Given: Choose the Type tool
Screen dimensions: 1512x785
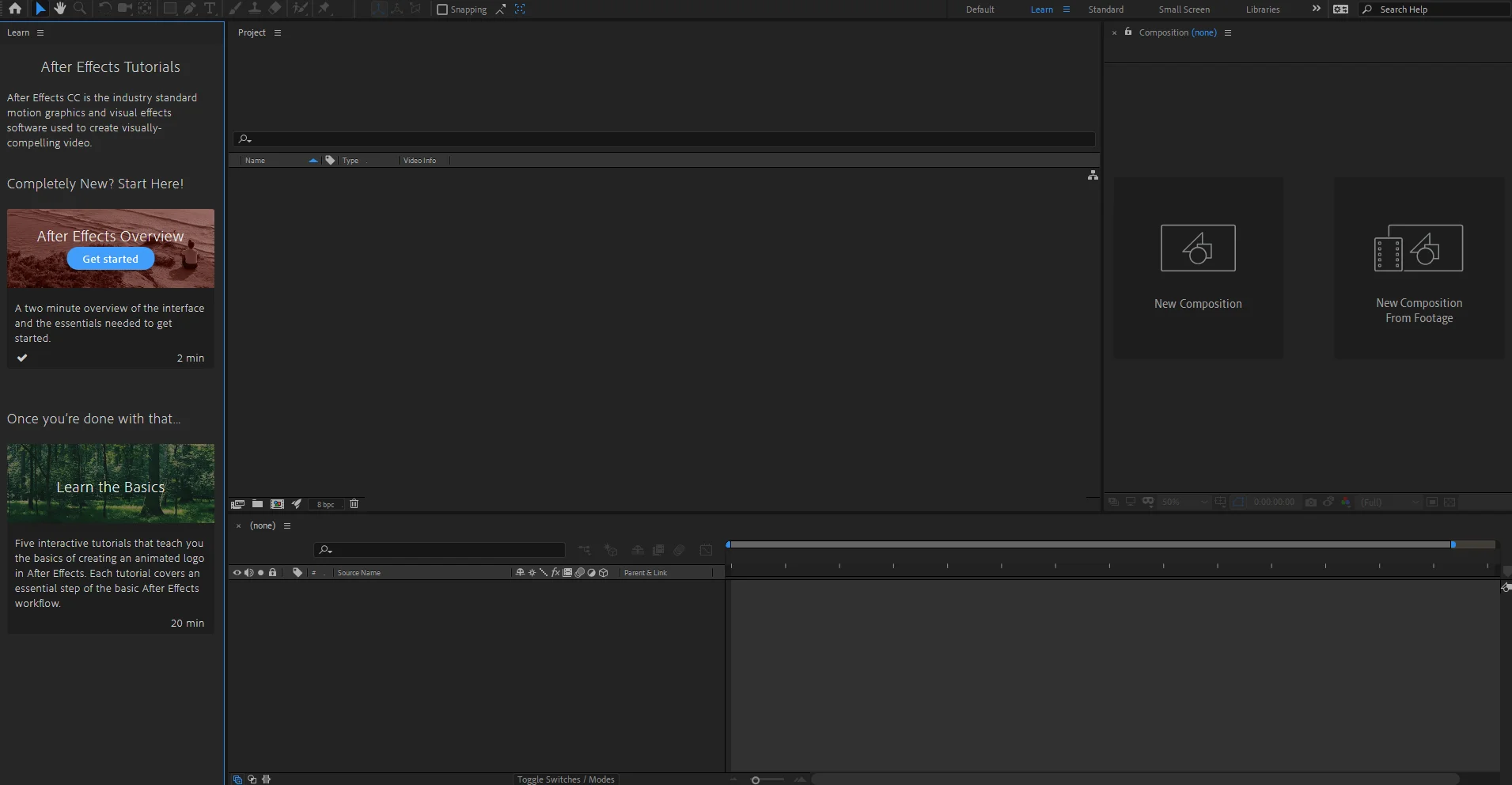Looking at the screenshot, I should click(210, 9).
